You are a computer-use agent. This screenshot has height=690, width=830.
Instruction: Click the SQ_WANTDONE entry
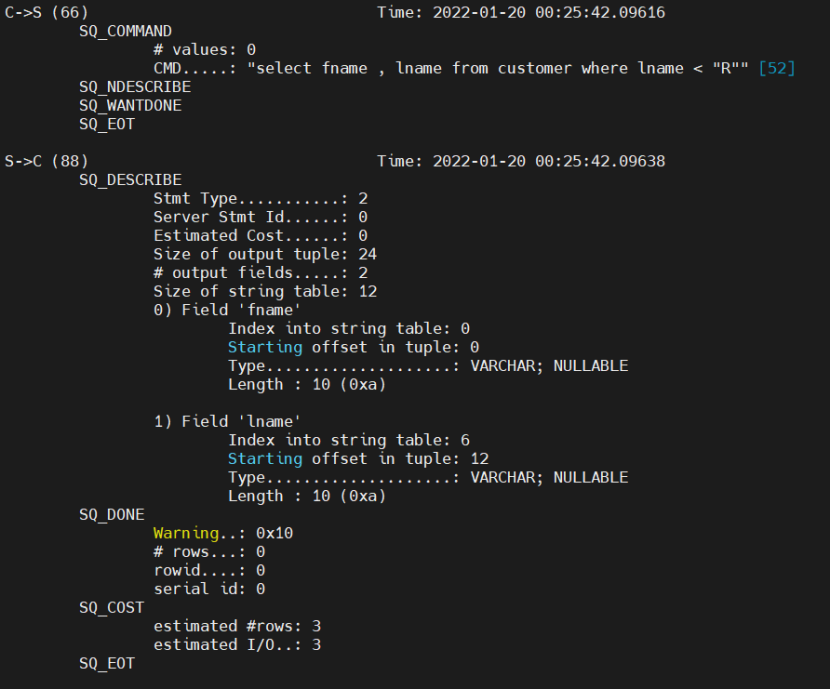pos(130,105)
